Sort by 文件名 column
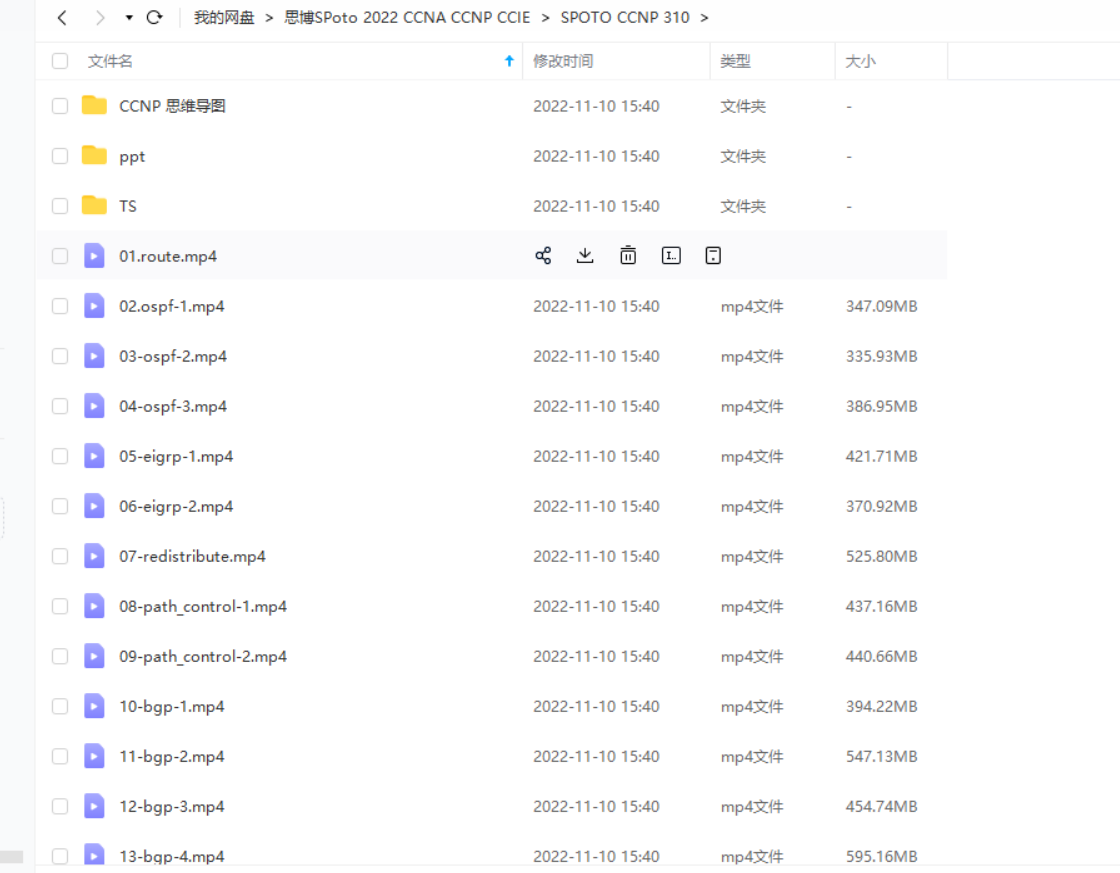Viewport: 1120px width, 873px height. click(110, 61)
